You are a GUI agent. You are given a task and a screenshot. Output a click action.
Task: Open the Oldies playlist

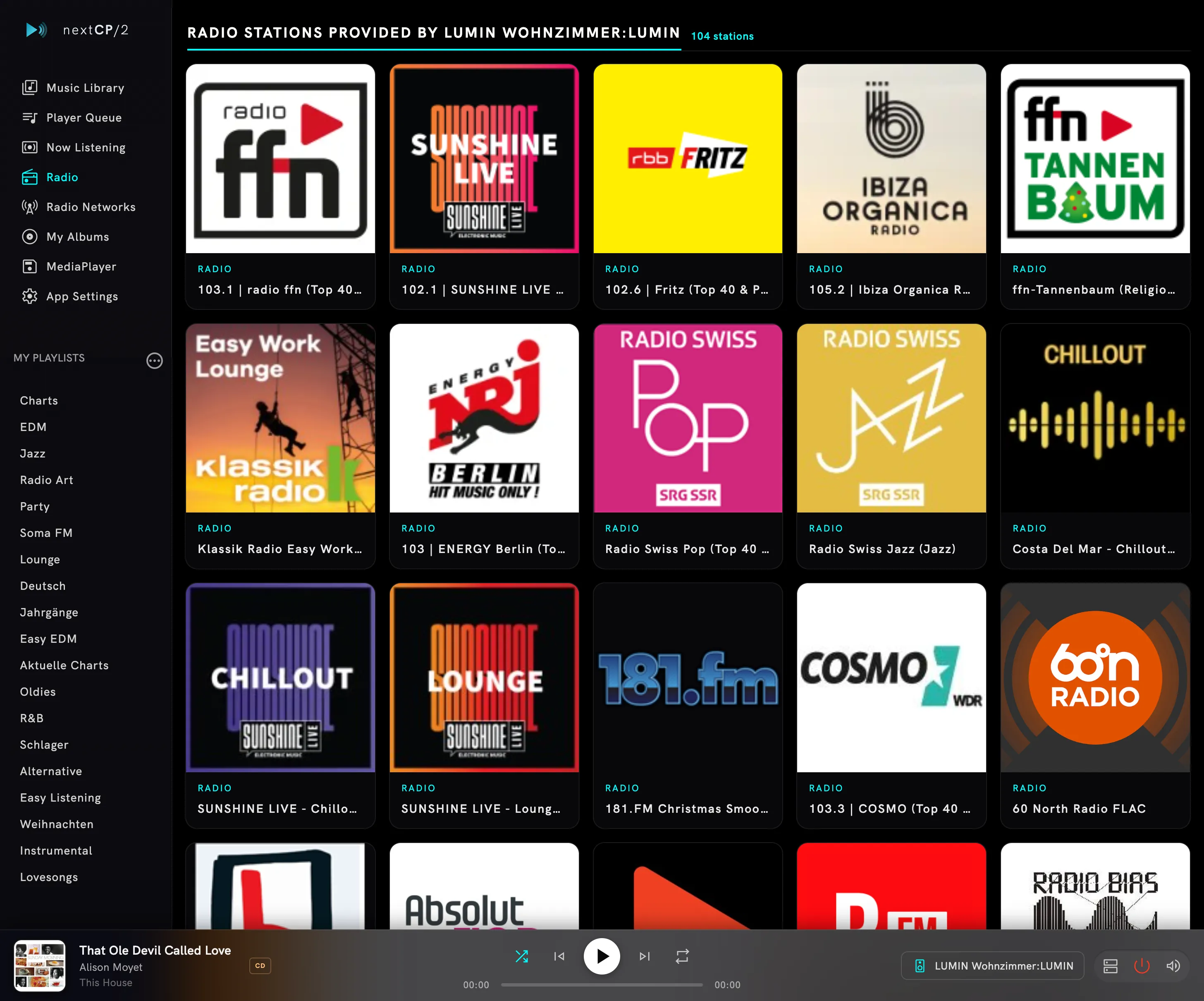(x=38, y=691)
